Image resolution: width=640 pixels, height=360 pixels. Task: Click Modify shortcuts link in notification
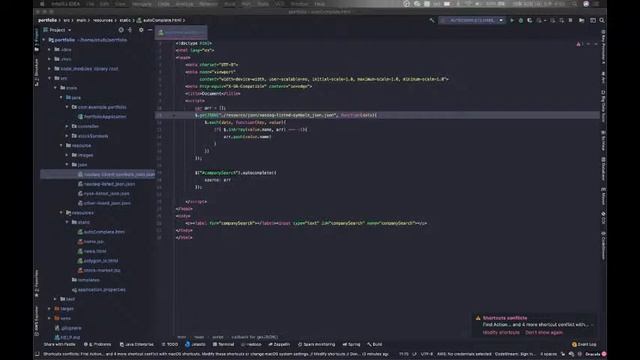(501, 332)
